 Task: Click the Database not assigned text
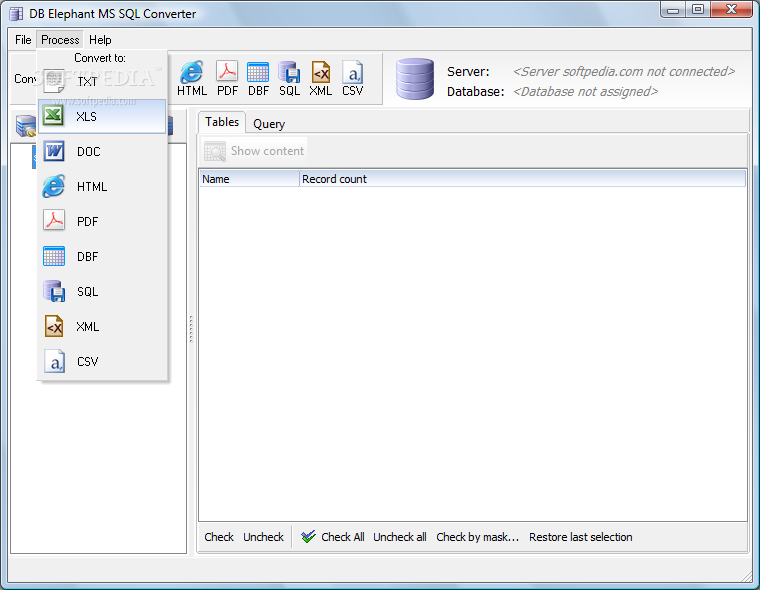point(585,92)
